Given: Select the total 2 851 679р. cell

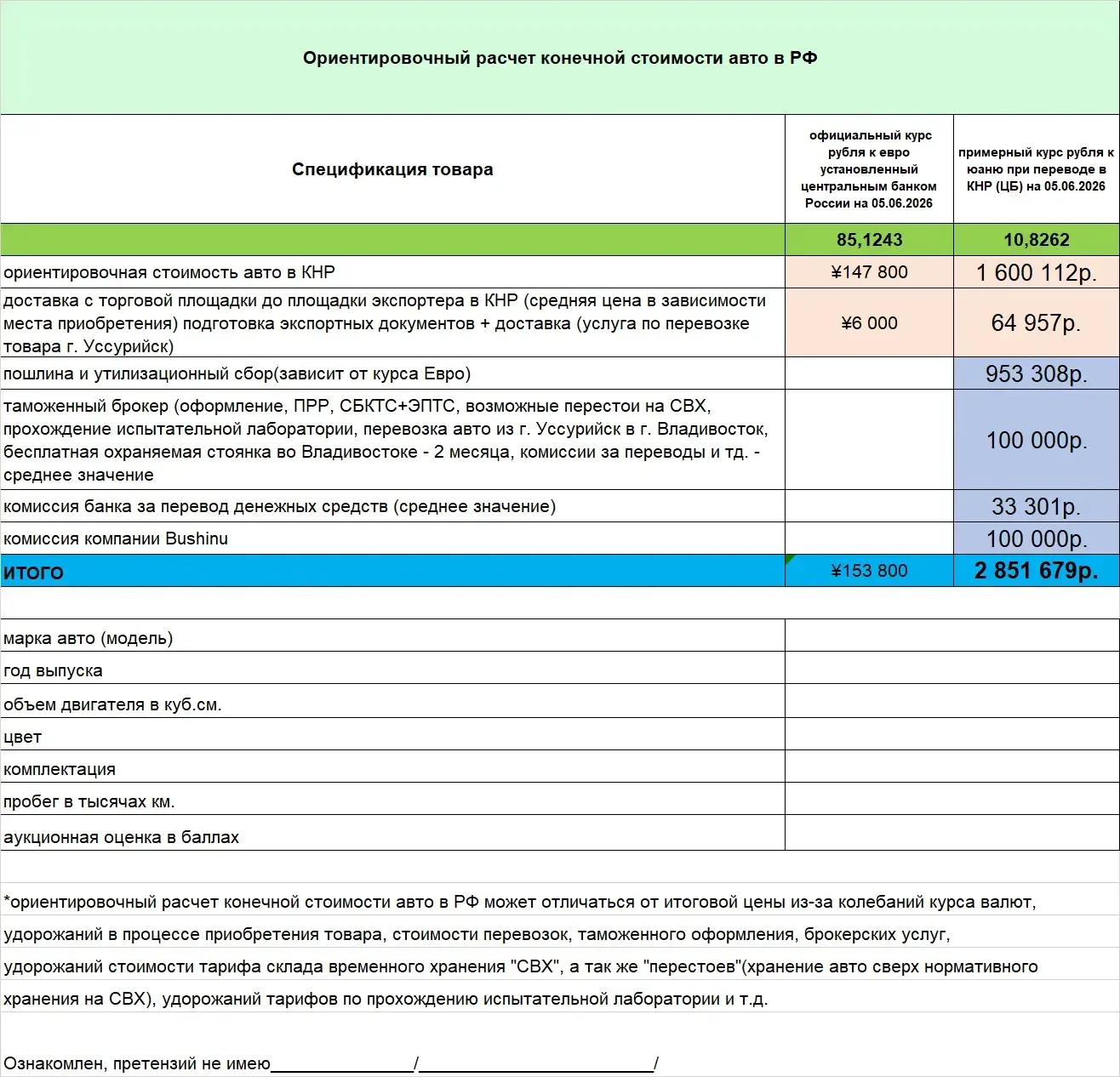Looking at the screenshot, I should click(1037, 571).
